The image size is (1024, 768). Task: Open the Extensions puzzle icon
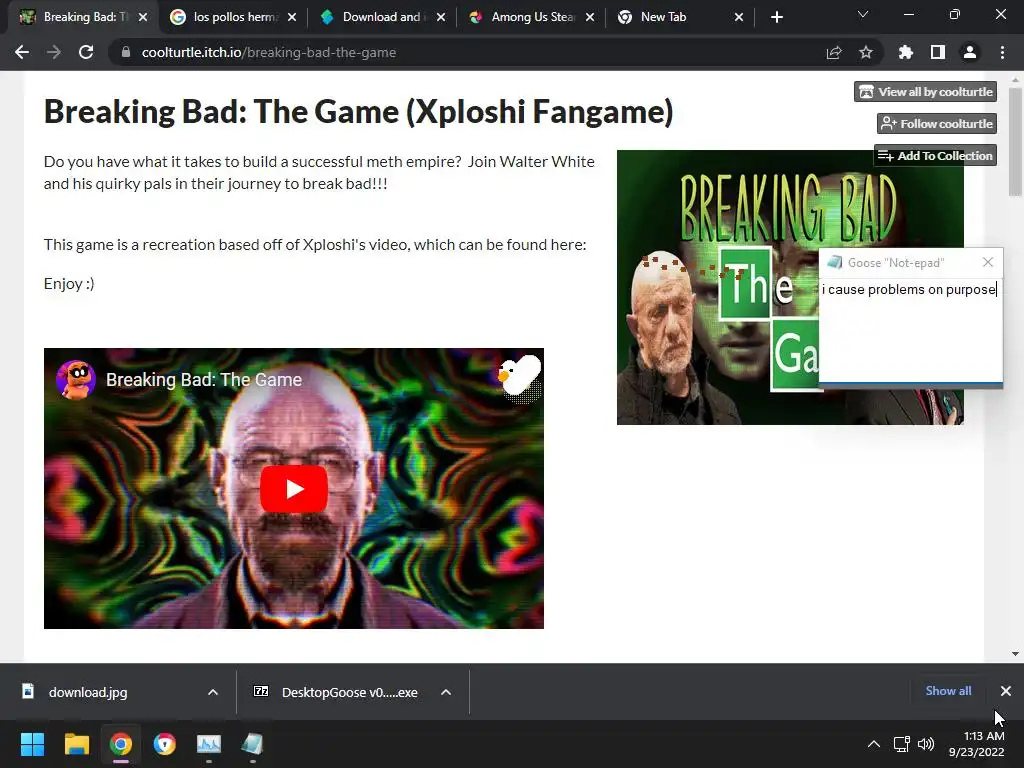[906, 52]
